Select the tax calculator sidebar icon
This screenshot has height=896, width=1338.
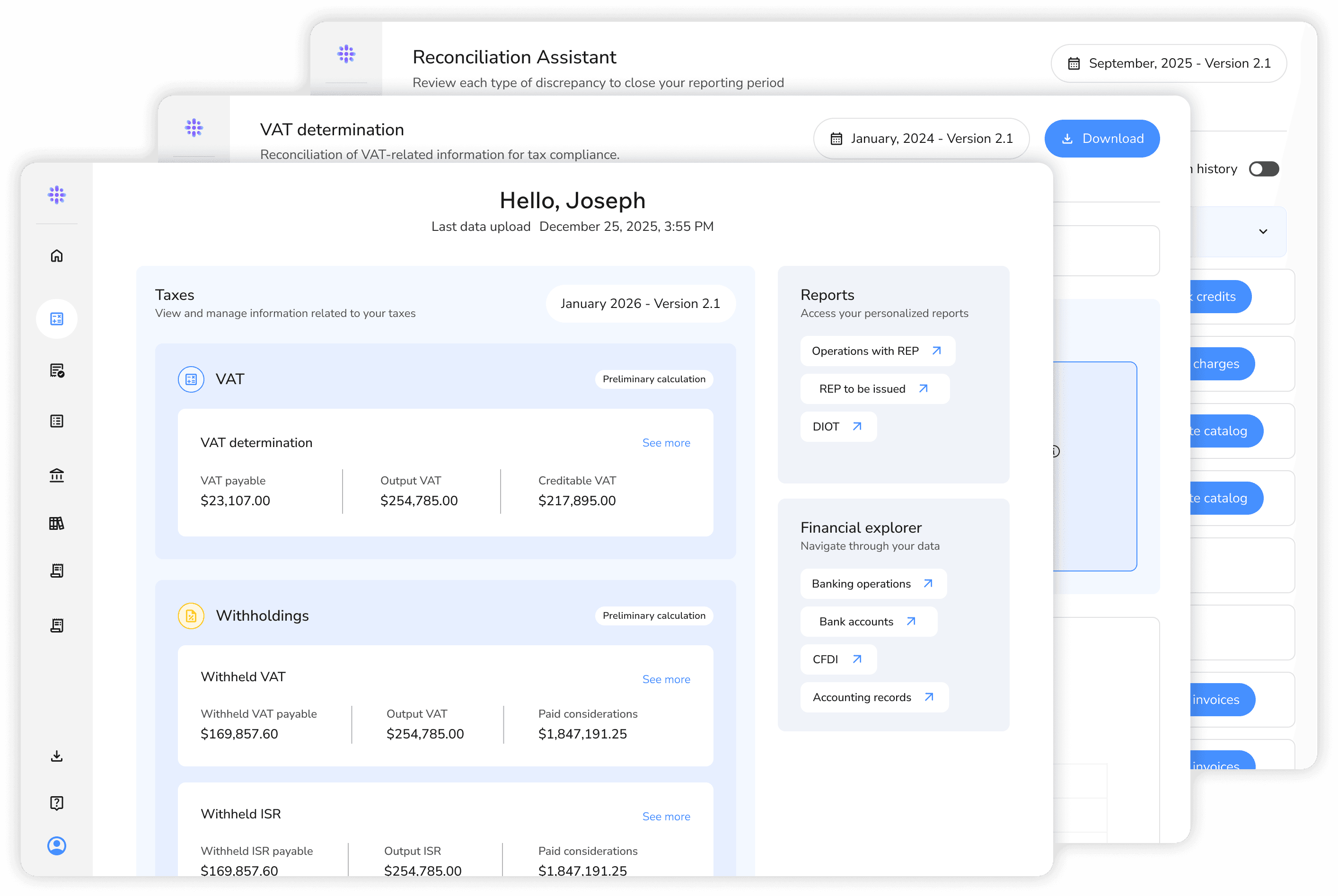click(57, 319)
